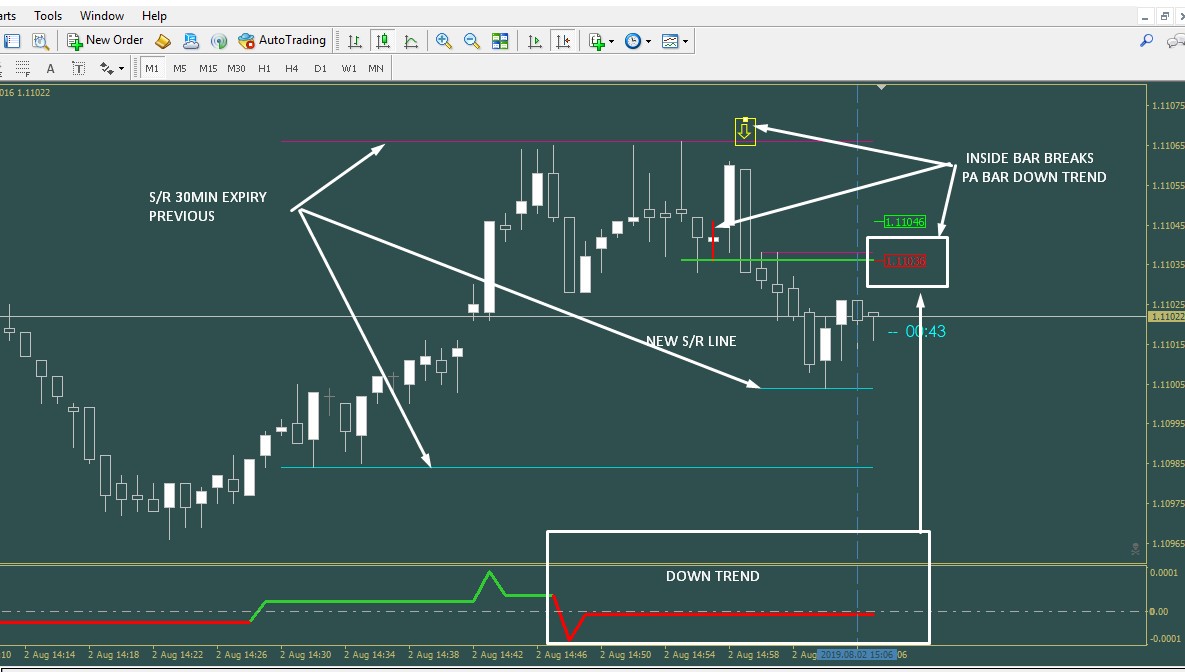Open the Strategy Tester magnifier icon
Viewport: 1185px width, 672px height.
(x=40, y=41)
